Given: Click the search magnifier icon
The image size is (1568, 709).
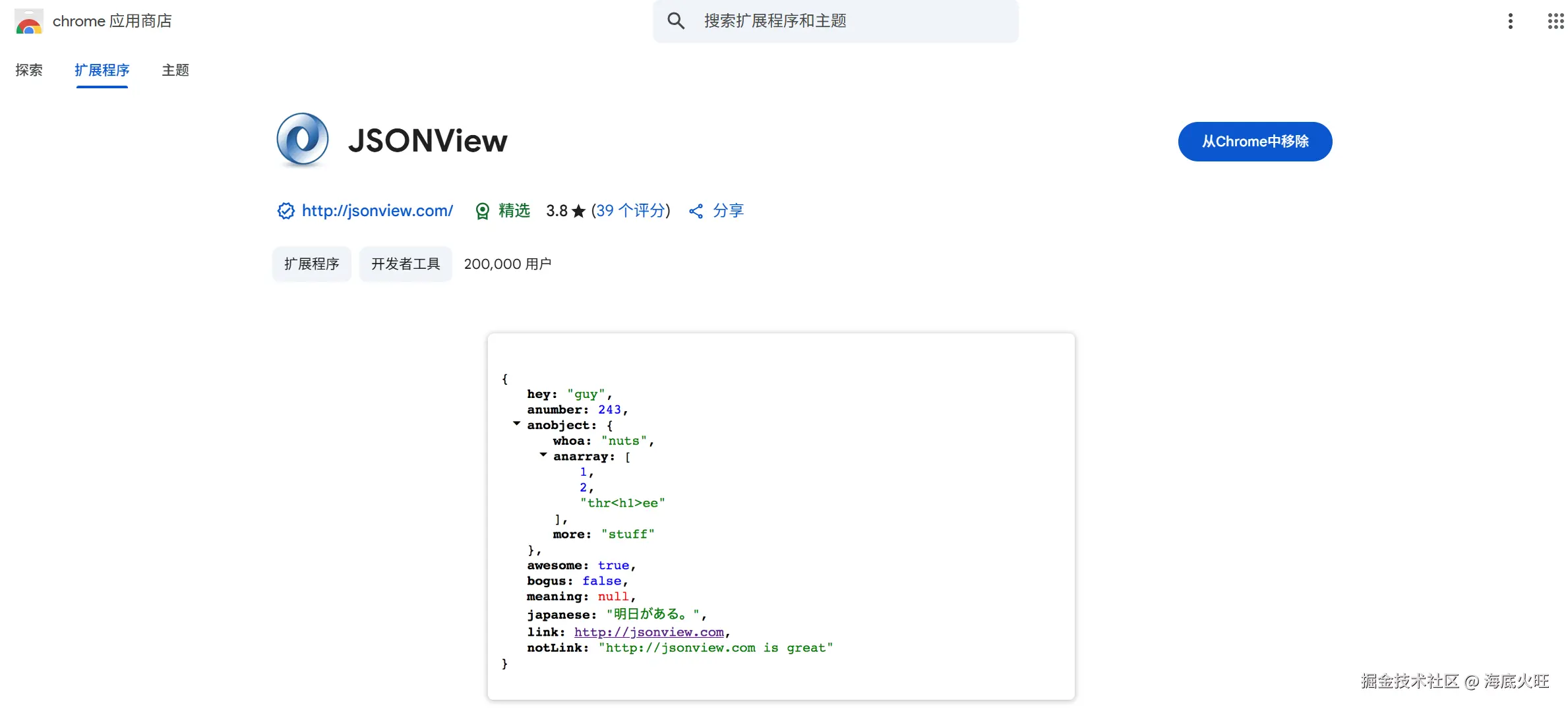Looking at the screenshot, I should click(x=676, y=21).
